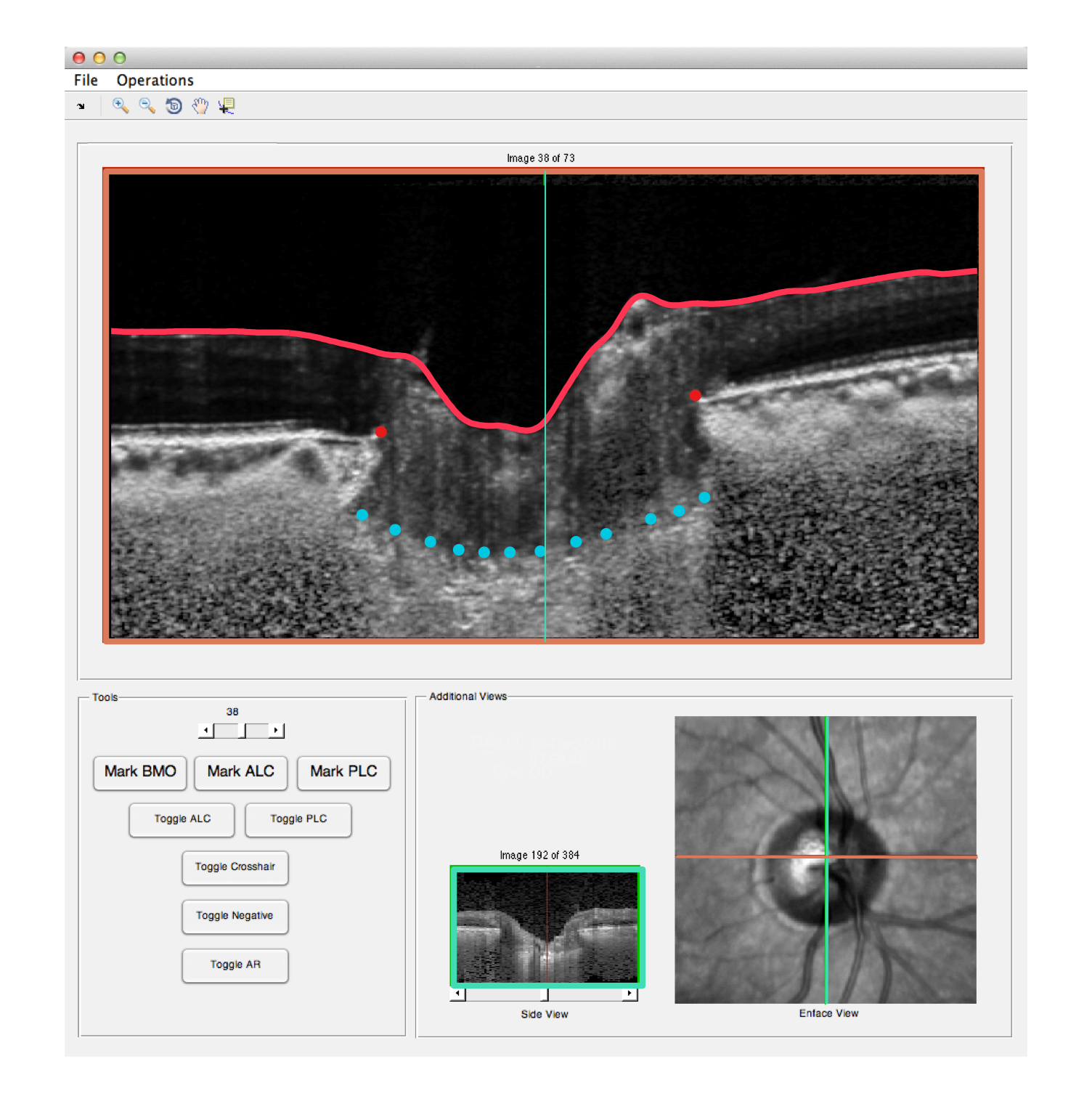
Task: Click the 'Additional Views' panel title
Action: 468,696
